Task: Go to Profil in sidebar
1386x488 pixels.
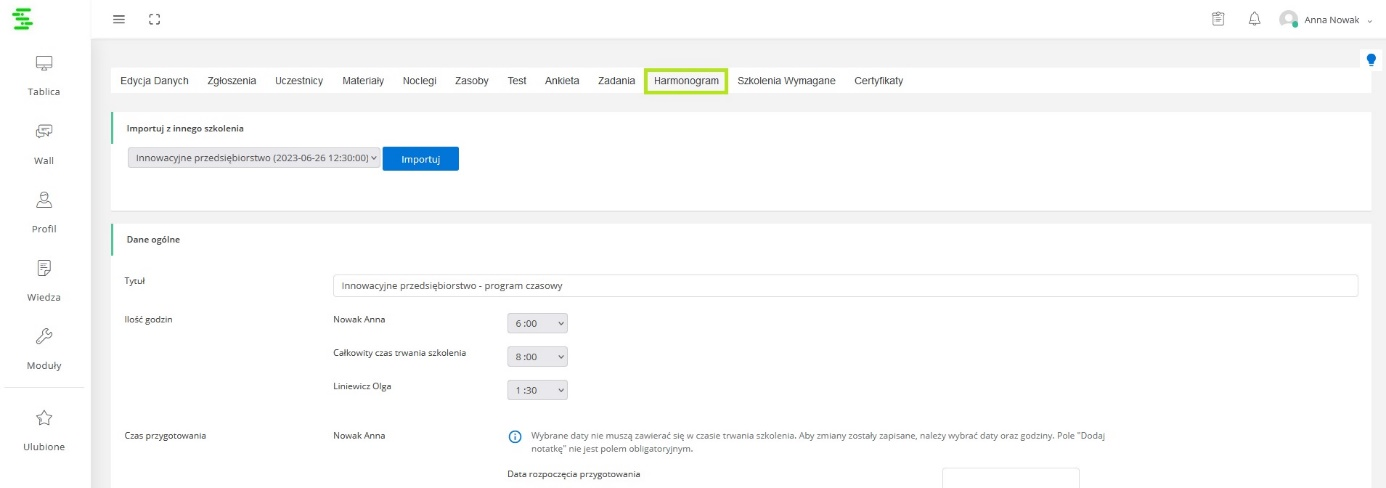Action: pos(44,212)
